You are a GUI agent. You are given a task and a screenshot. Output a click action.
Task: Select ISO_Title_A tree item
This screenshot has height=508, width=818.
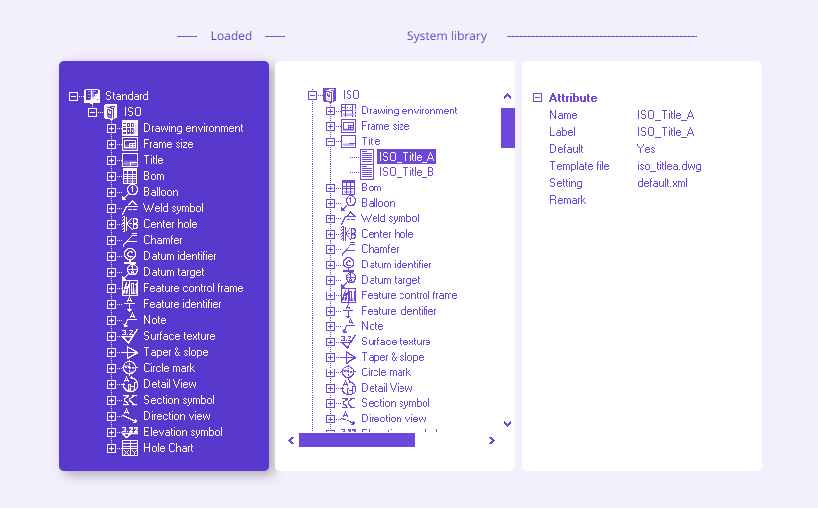pyautogui.click(x=405, y=157)
